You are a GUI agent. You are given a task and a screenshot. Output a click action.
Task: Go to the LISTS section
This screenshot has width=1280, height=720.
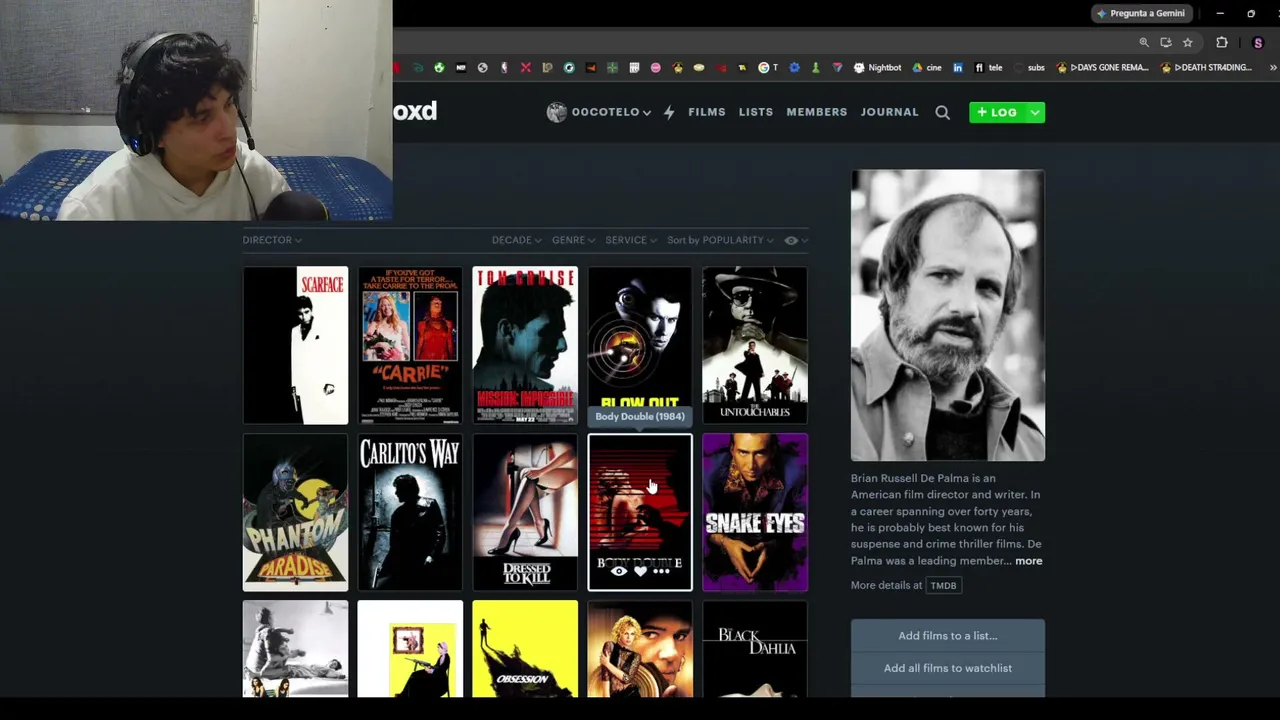[756, 112]
